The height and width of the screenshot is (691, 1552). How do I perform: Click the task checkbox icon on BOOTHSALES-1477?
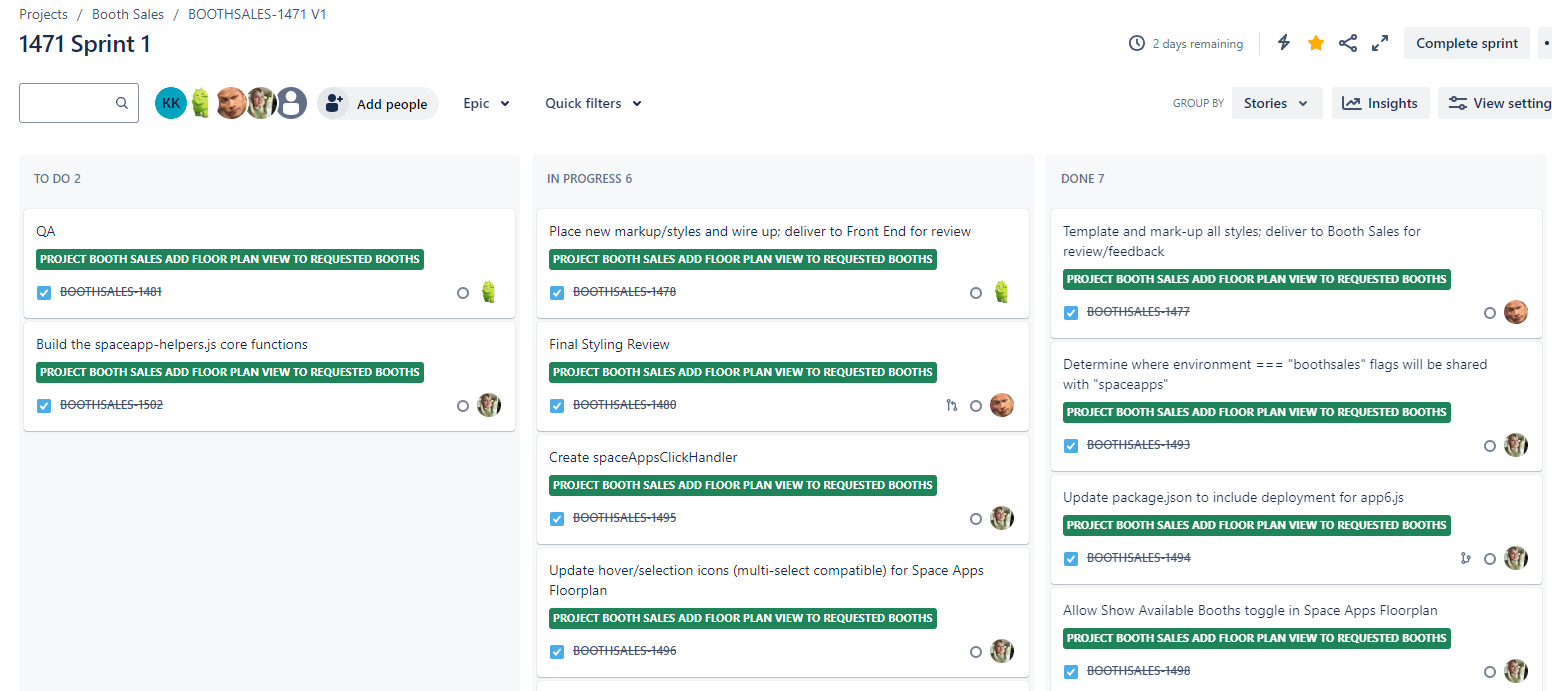click(x=1071, y=313)
